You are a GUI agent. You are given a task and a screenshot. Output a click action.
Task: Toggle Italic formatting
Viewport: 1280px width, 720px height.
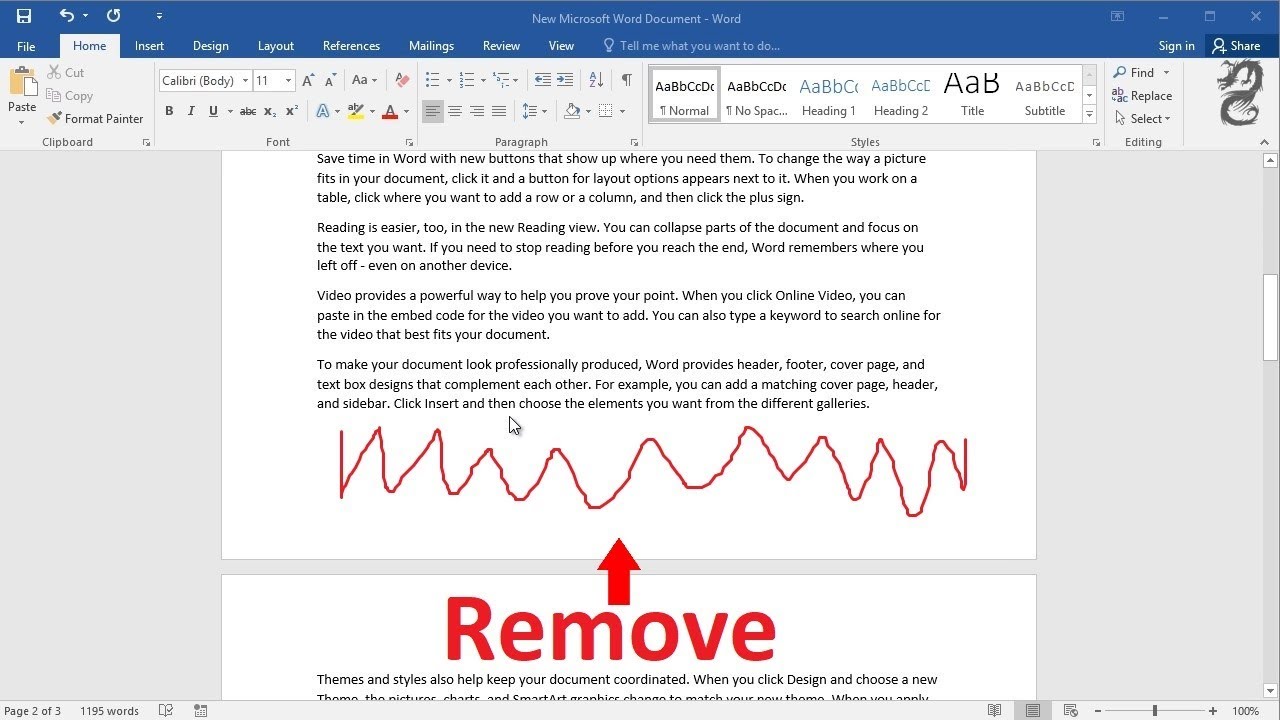(x=191, y=111)
